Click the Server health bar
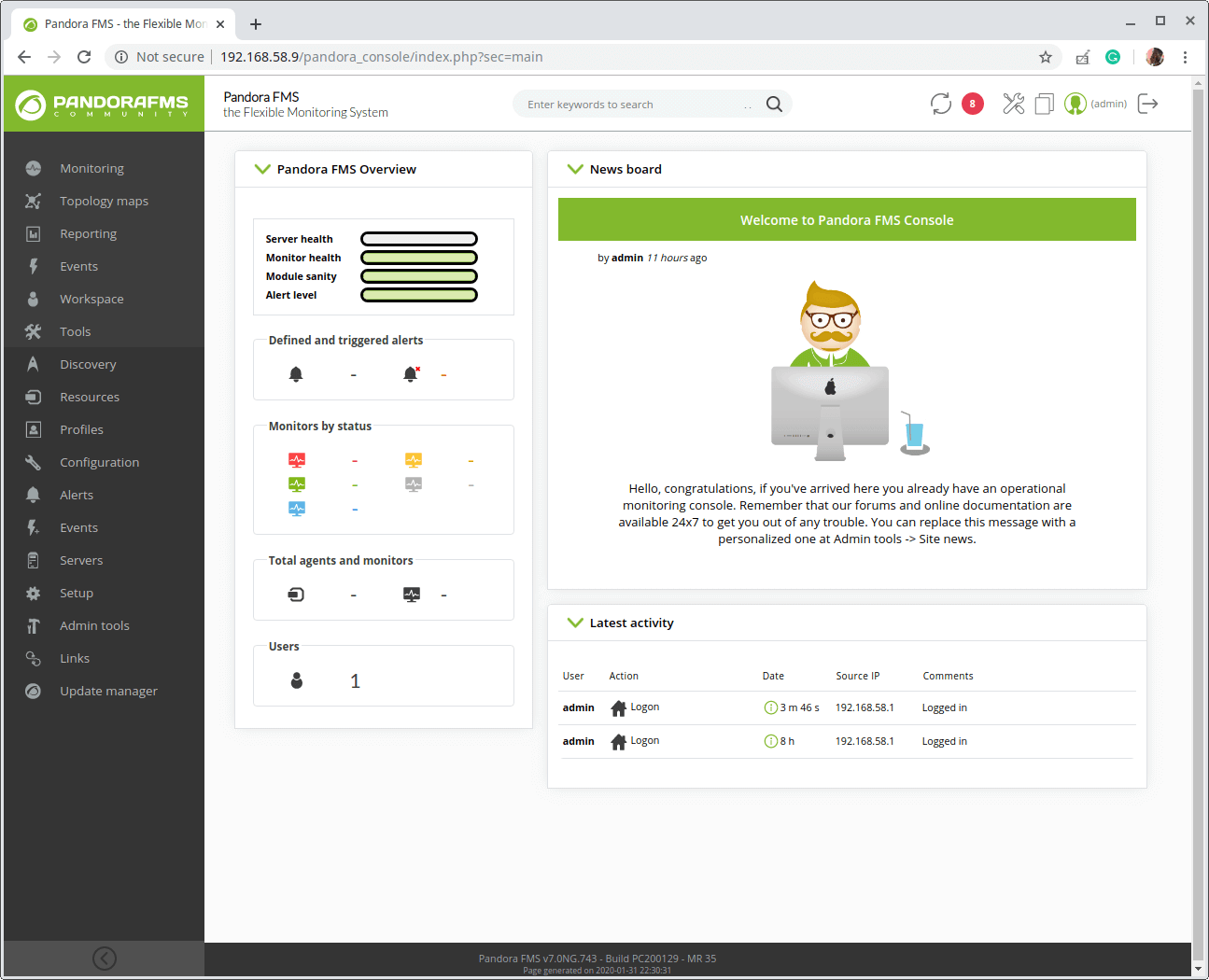The height and width of the screenshot is (980, 1209). (419, 239)
